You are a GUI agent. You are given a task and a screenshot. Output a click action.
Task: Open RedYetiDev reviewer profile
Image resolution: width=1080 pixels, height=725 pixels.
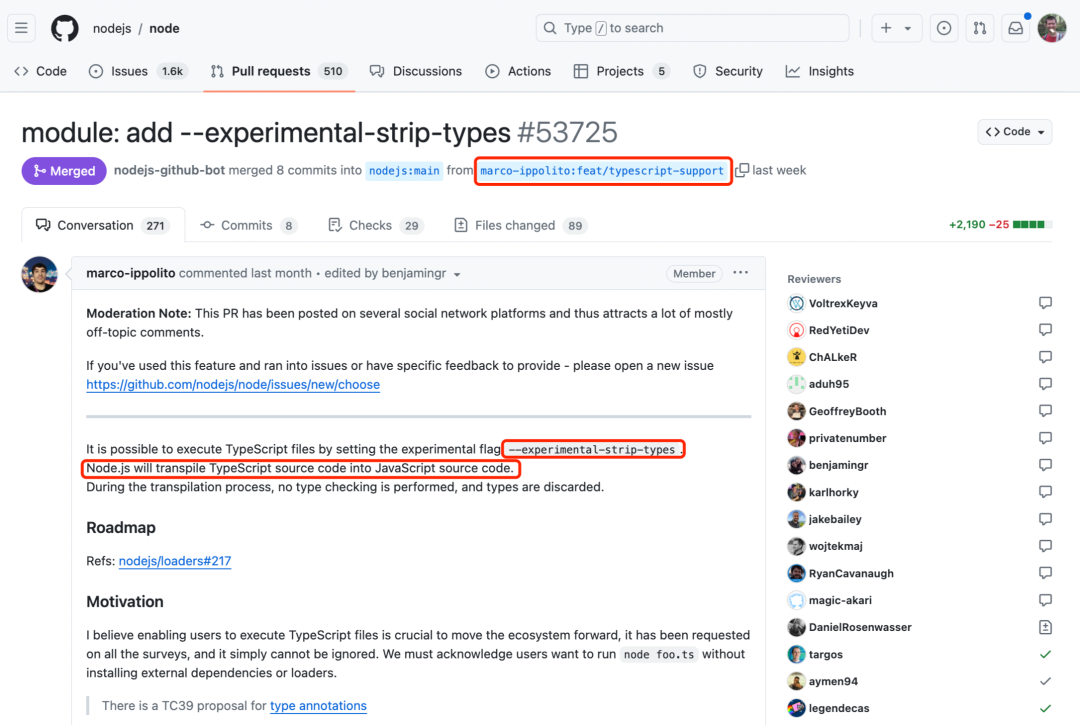click(839, 330)
